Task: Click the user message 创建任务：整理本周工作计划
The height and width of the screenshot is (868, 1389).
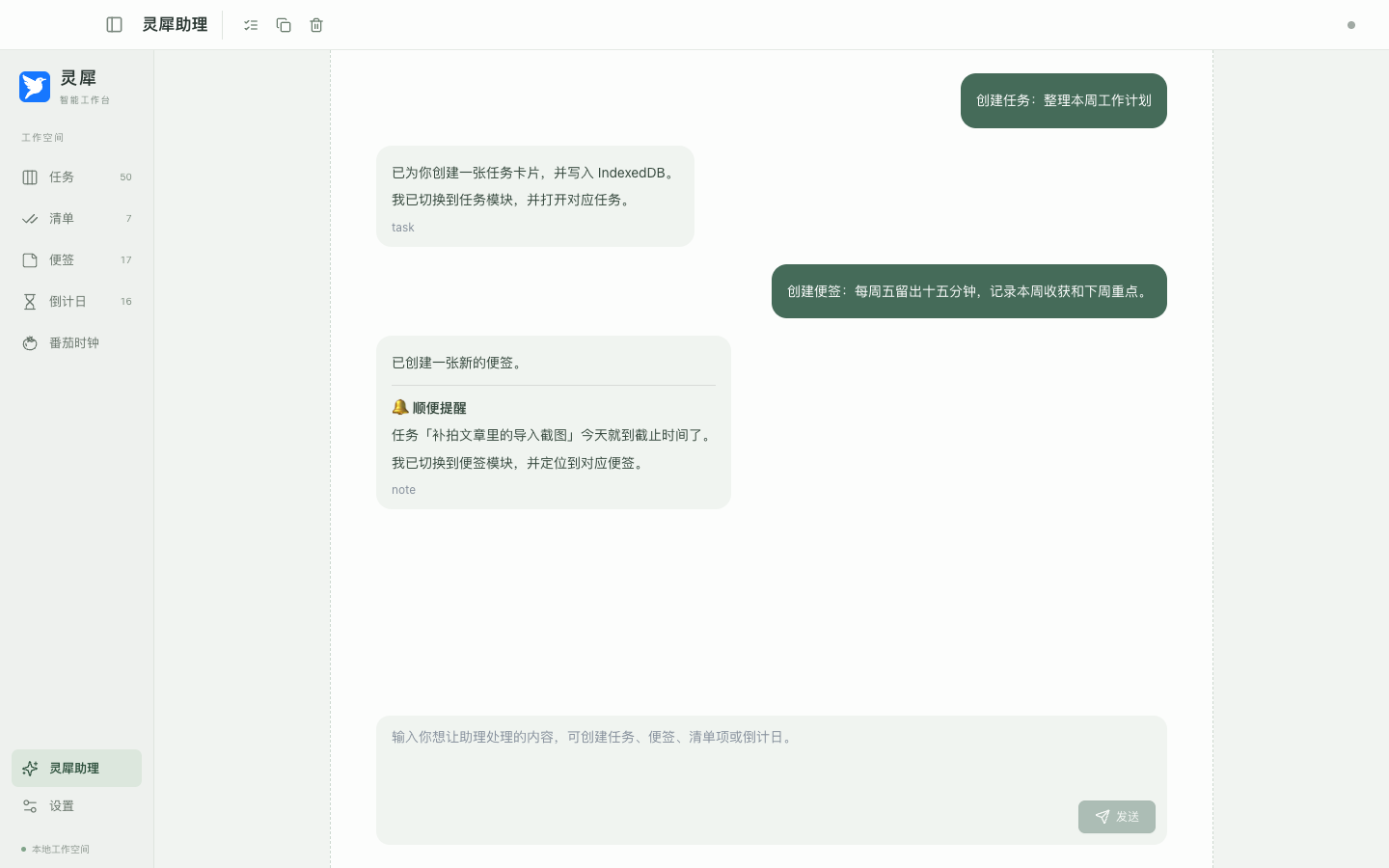Action: pyautogui.click(x=1064, y=100)
